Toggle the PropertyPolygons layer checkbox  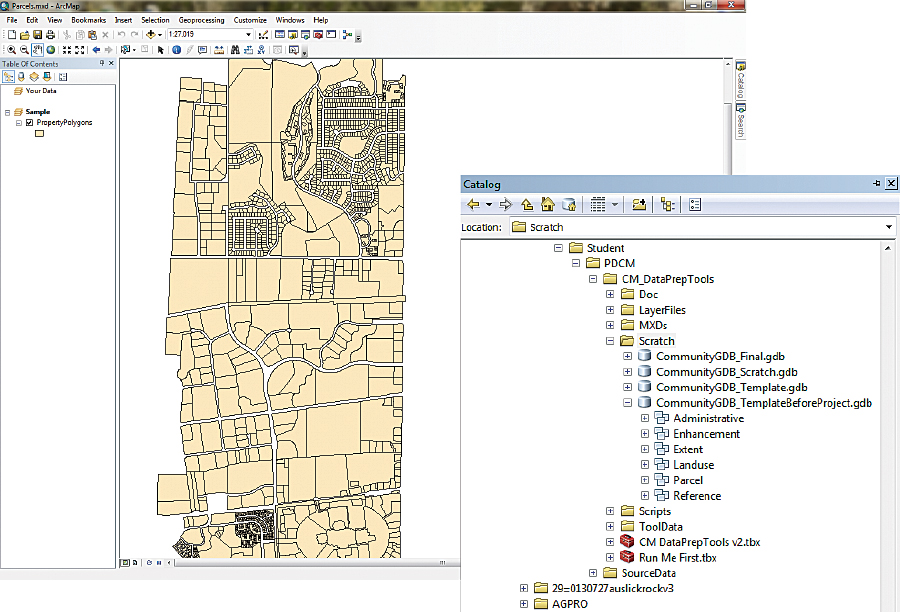tap(29, 122)
